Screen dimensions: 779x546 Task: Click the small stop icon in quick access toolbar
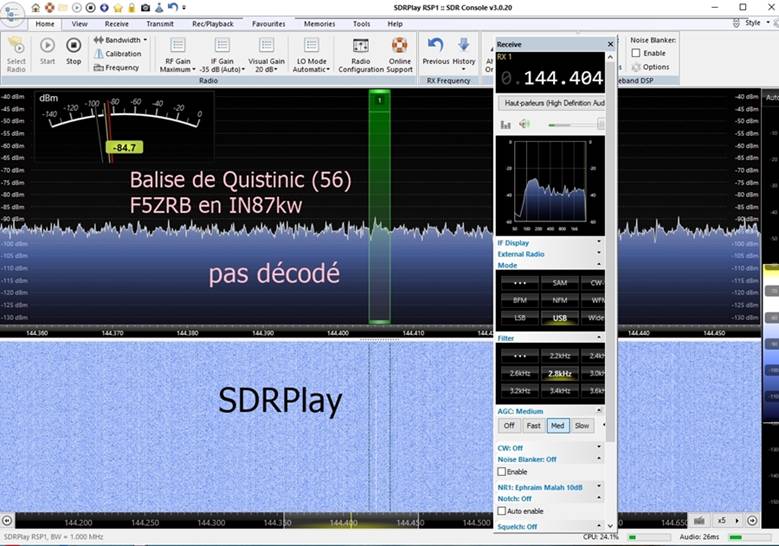90,8
